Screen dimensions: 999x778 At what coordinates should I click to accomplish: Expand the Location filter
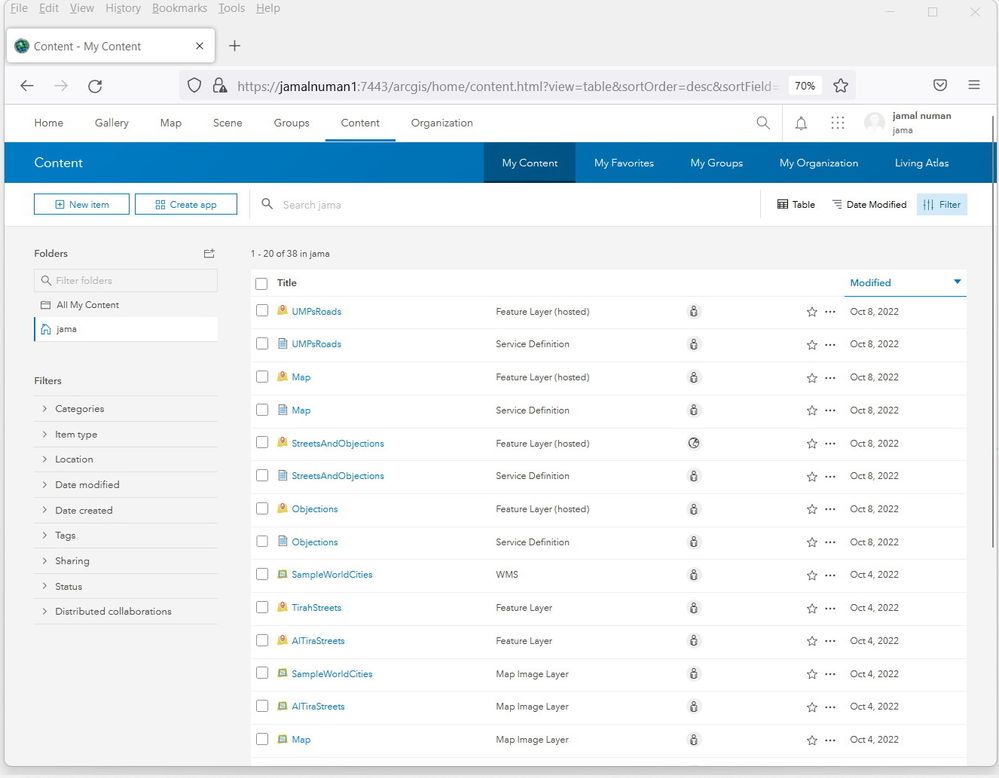pyautogui.click(x=126, y=459)
